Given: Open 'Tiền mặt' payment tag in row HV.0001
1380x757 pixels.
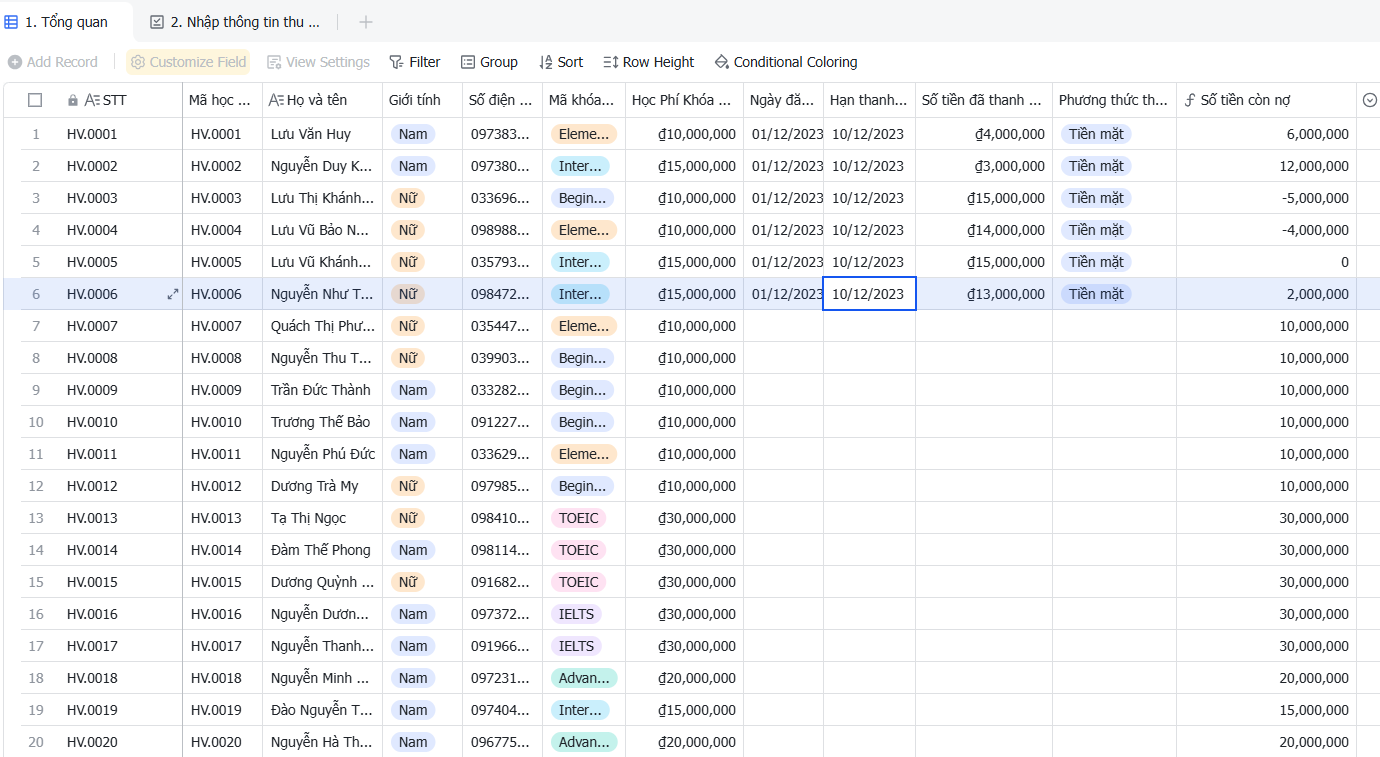Looking at the screenshot, I should click(x=1096, y=134).
